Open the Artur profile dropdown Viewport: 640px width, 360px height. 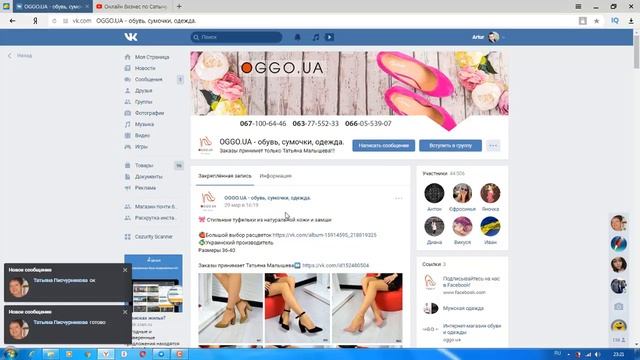[489, 37]
